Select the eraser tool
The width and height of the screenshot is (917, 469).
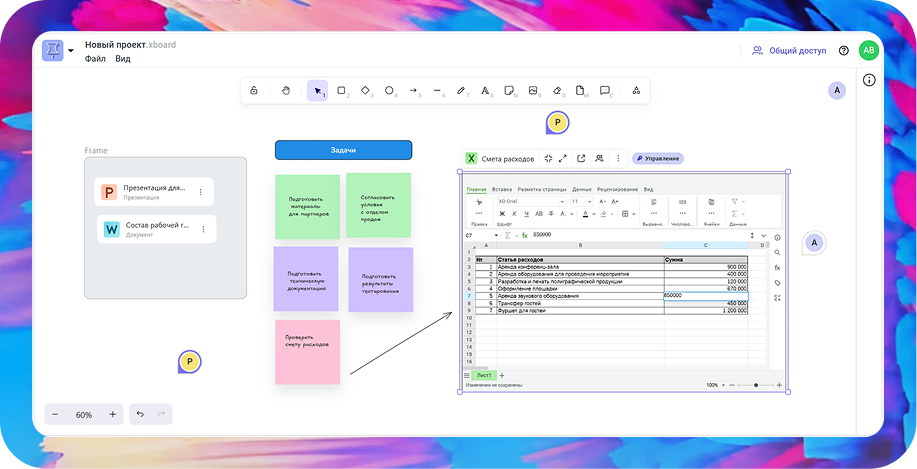557,91
